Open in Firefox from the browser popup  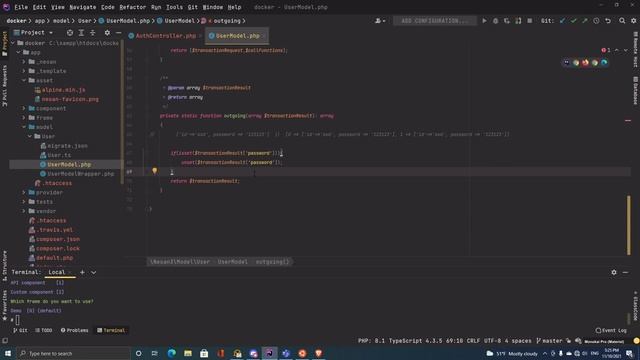point(585,62)
